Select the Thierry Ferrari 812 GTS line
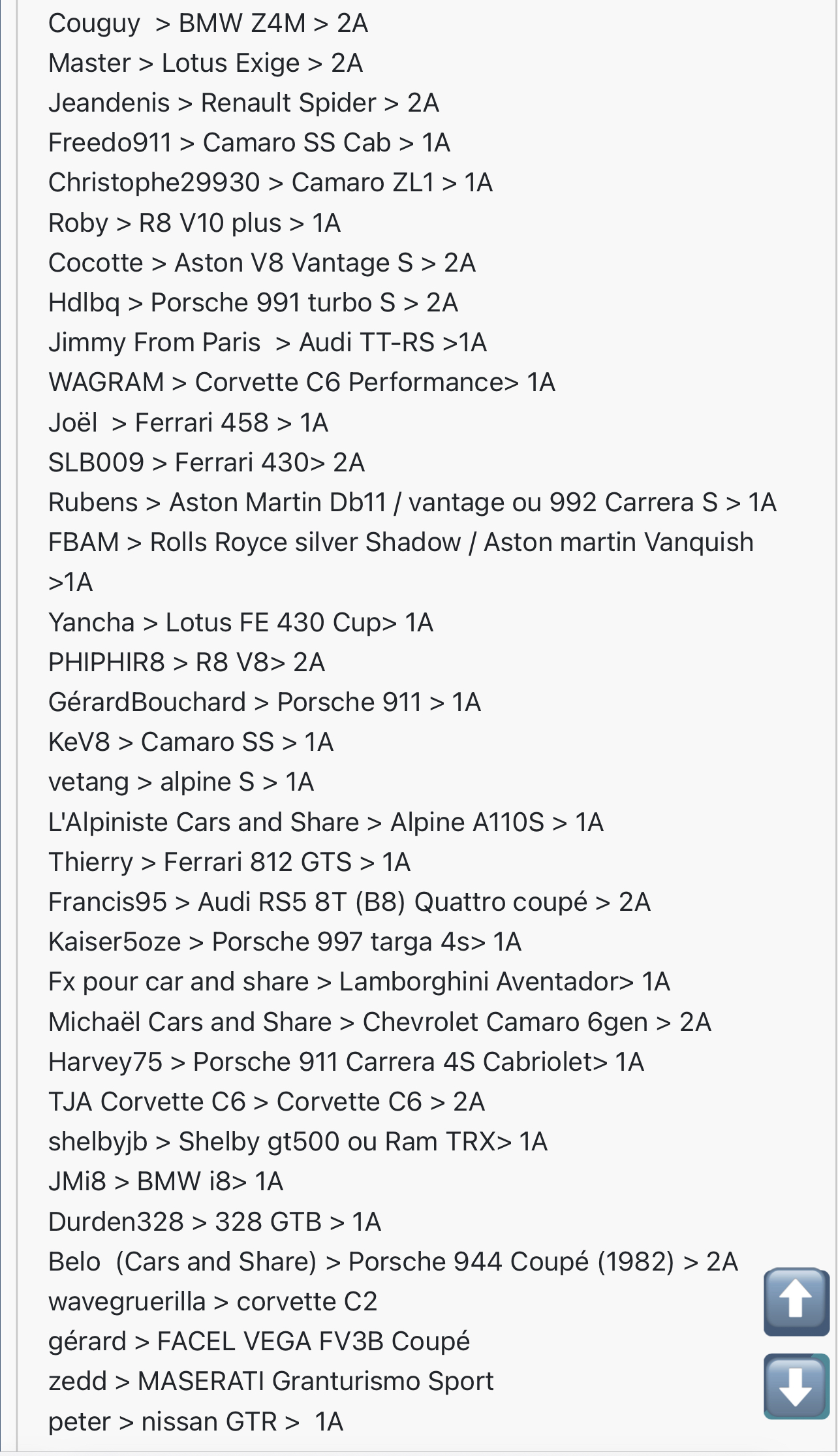838x1456 pixels. tap(229, 863)
